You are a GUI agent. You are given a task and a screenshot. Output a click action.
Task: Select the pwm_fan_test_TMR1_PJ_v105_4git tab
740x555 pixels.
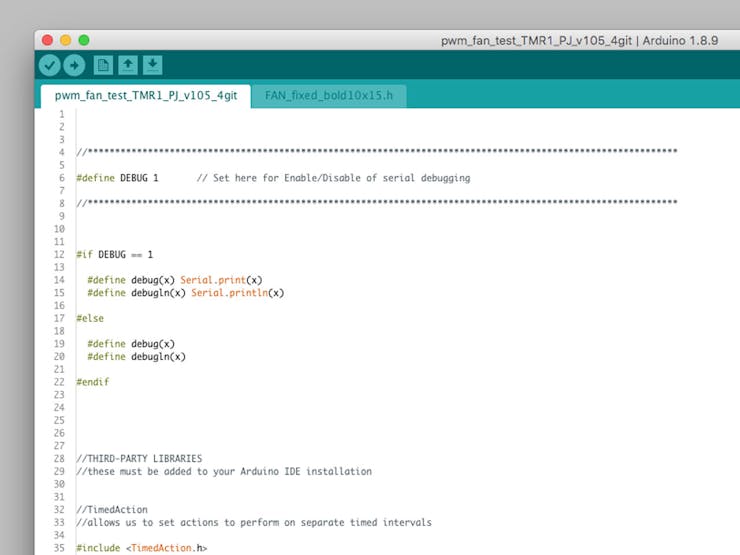click(x=146, y=96)
